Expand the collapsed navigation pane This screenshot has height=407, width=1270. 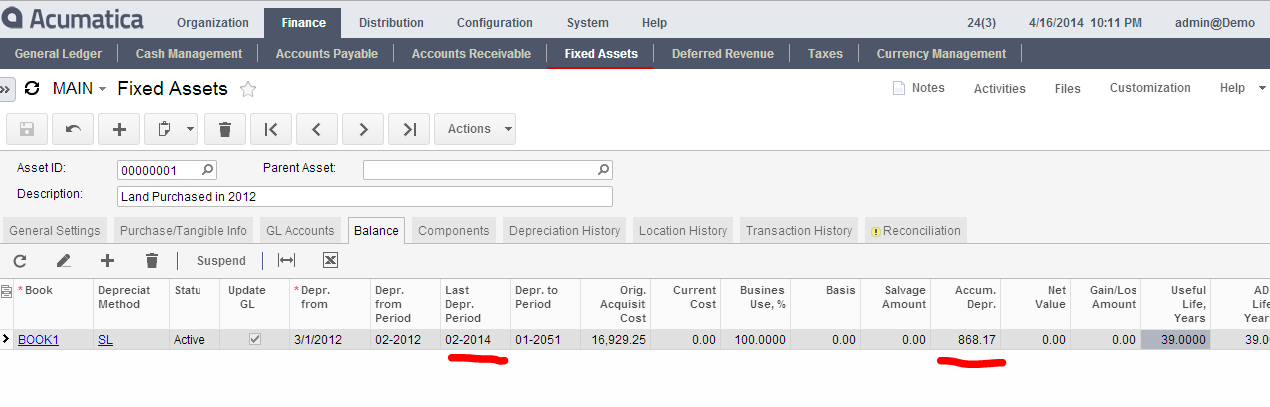(6, 89)
